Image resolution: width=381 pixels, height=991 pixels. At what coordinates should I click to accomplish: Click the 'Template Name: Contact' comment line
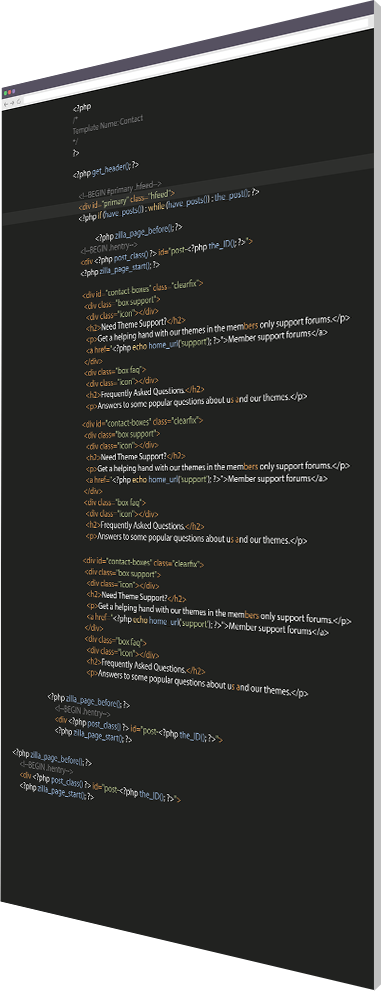coord(108,121)
